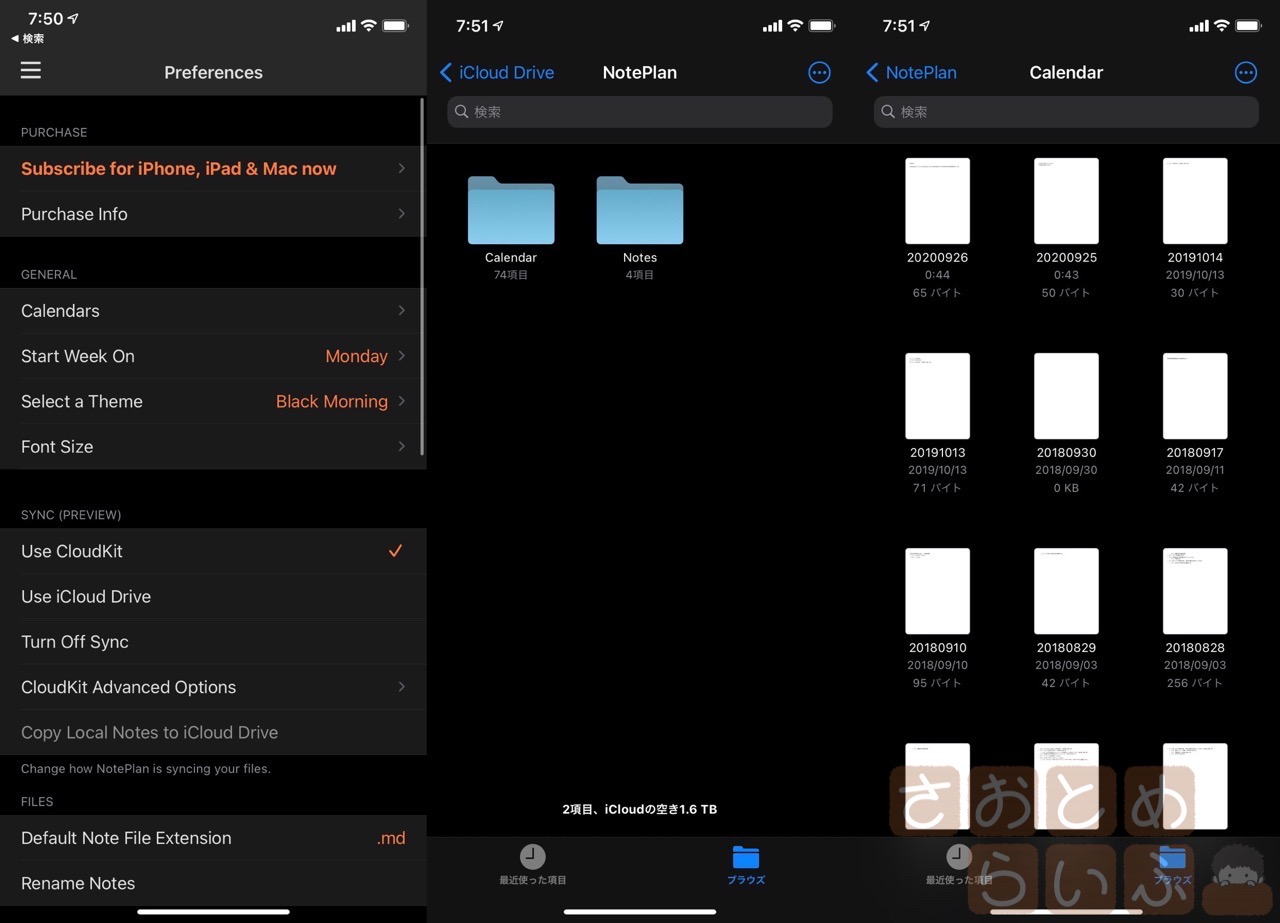1280x923 pixels.
Task: Go back to iCloud Drive
Action: pos(497,72)
